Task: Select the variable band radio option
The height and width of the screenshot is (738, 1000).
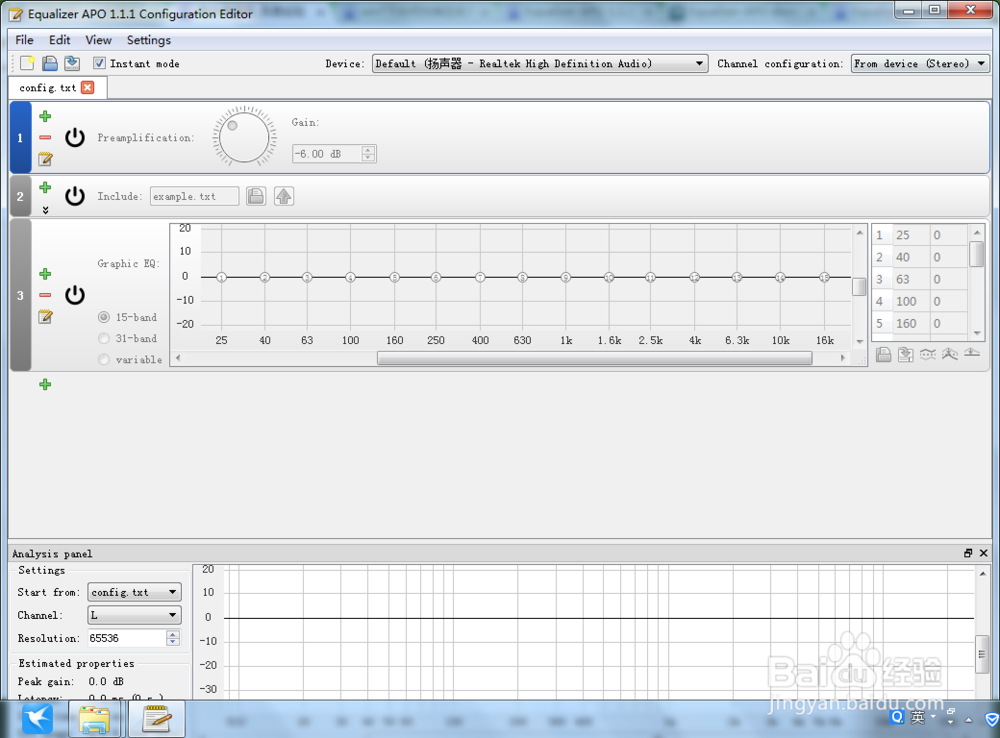Action: tap(104, 360)
